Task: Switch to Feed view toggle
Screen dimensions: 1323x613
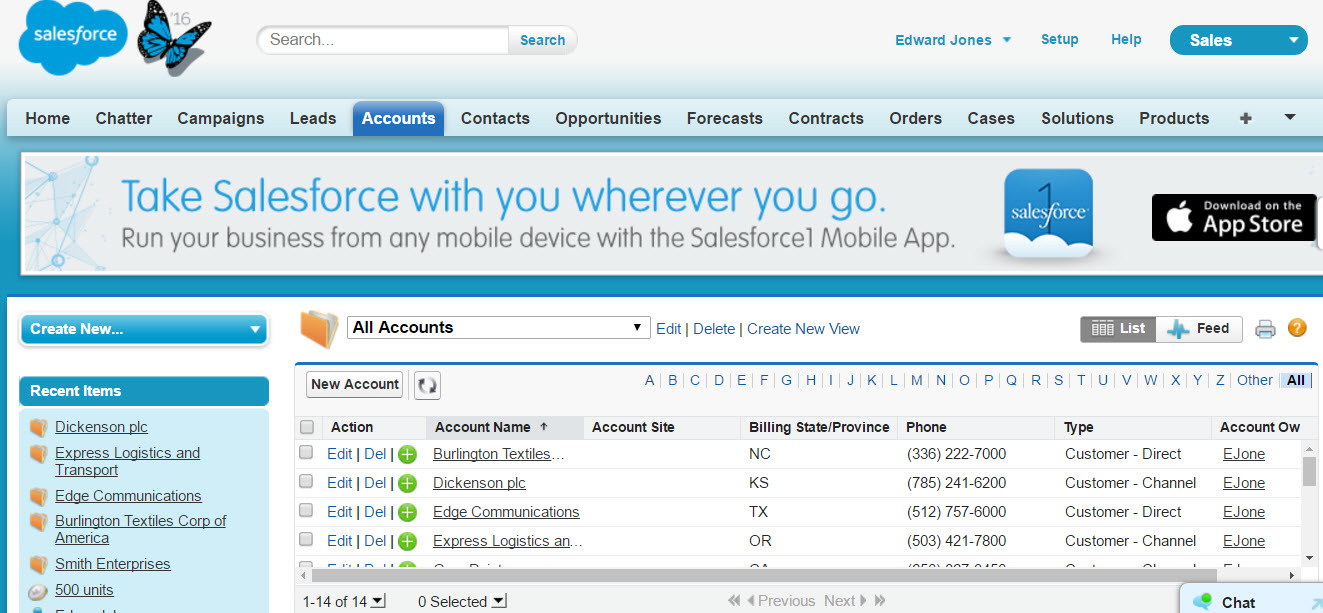Action: (x=1199, y=328)
